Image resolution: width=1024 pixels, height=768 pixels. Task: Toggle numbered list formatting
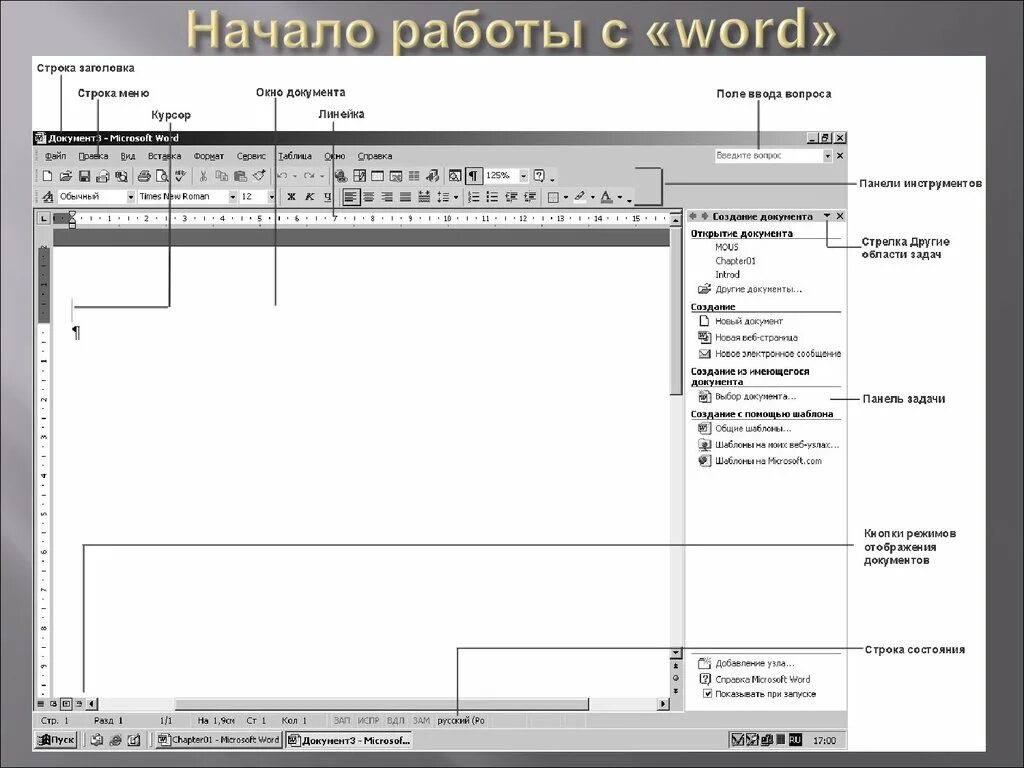(474, 197)
